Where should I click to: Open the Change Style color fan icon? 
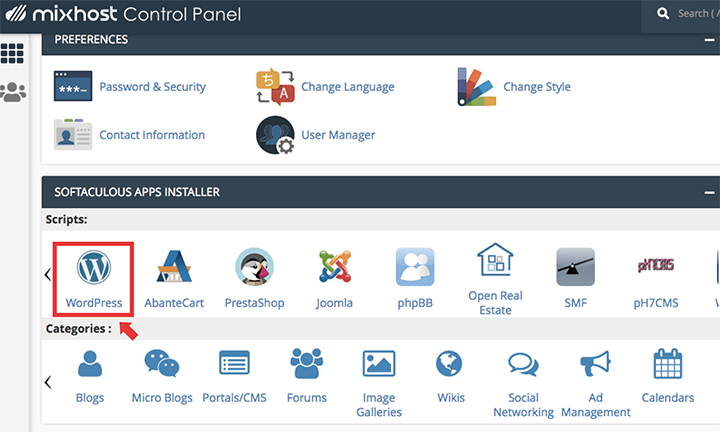click(x=477, y=87)
